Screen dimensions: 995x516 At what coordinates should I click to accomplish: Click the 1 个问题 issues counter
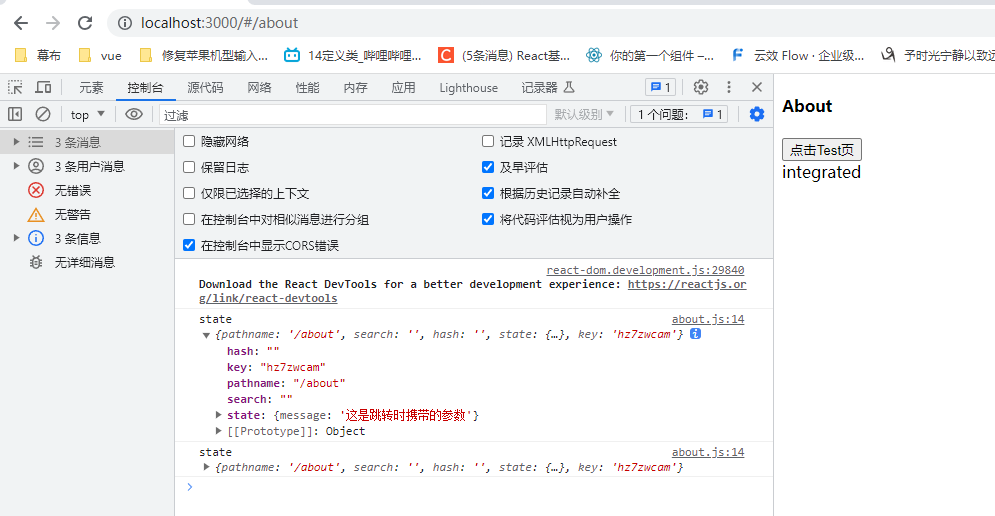[681, 114]
